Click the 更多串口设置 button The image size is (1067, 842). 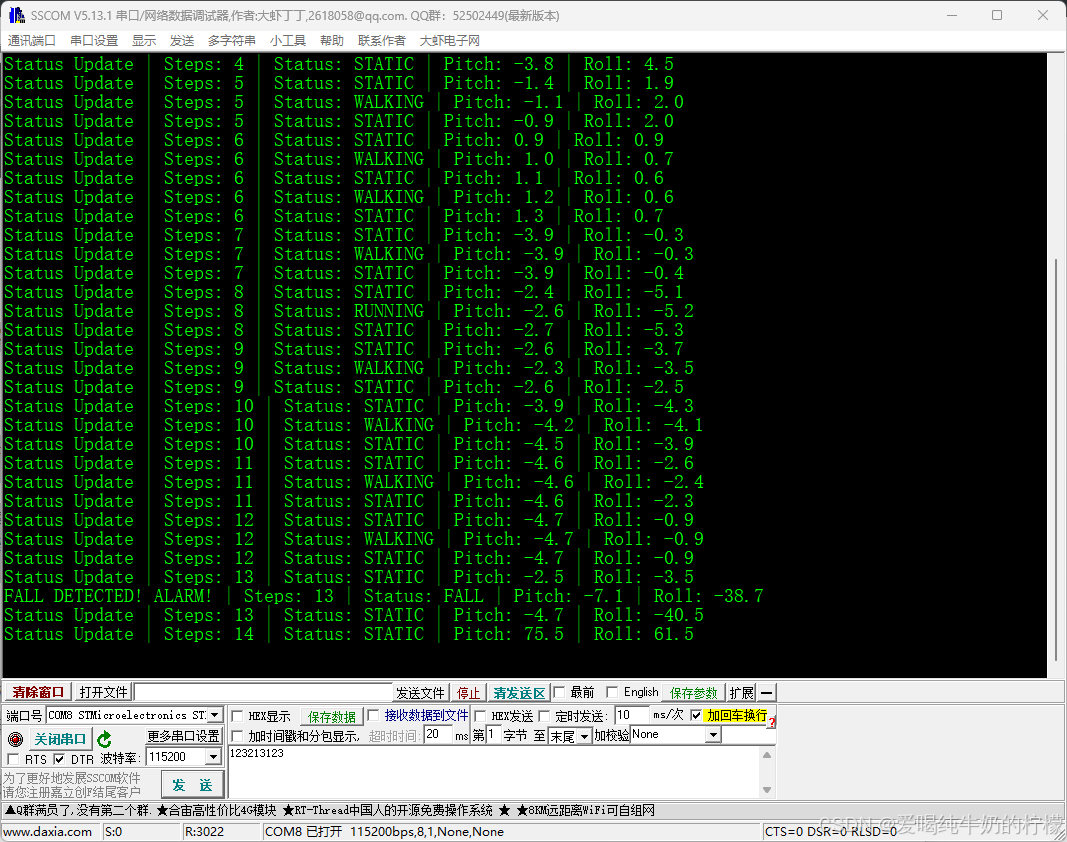point(183,736)
